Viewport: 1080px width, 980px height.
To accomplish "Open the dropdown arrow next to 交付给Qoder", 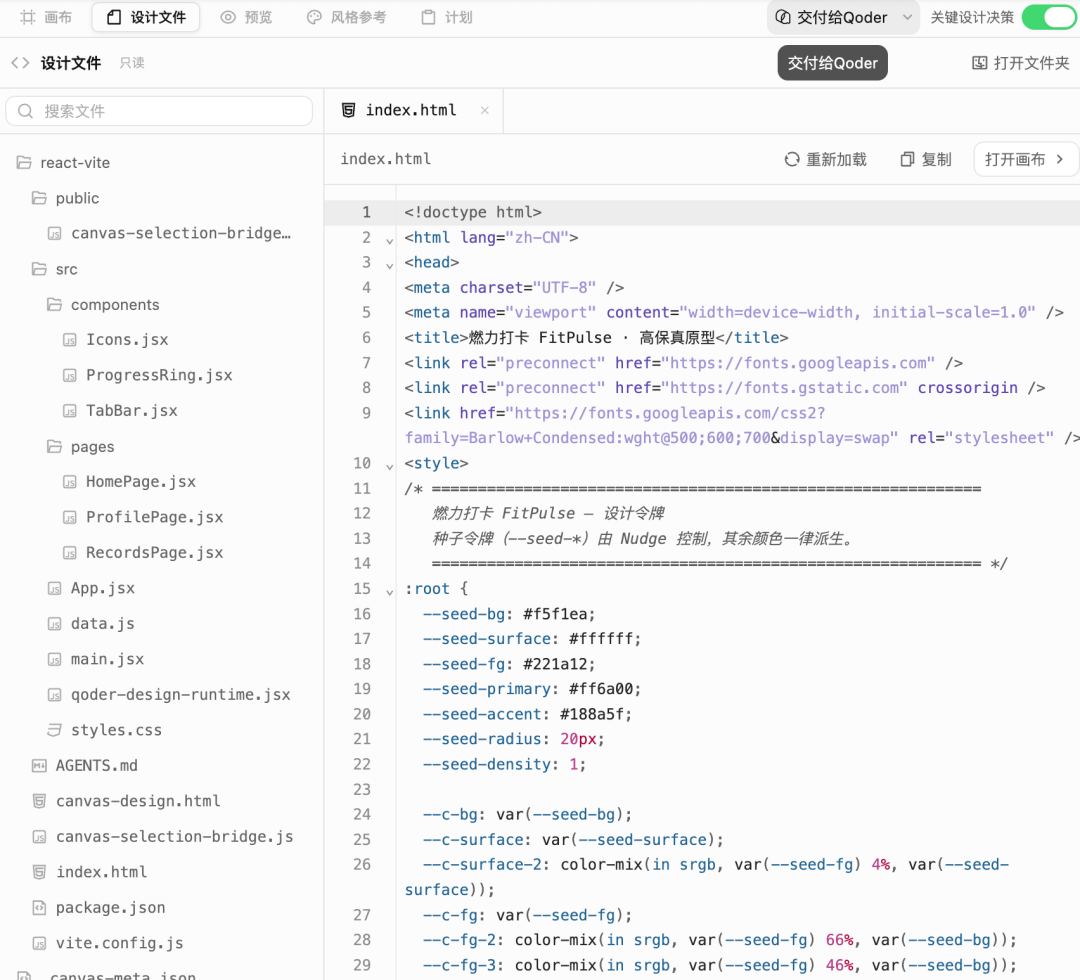I will click(x=908, y=17).
